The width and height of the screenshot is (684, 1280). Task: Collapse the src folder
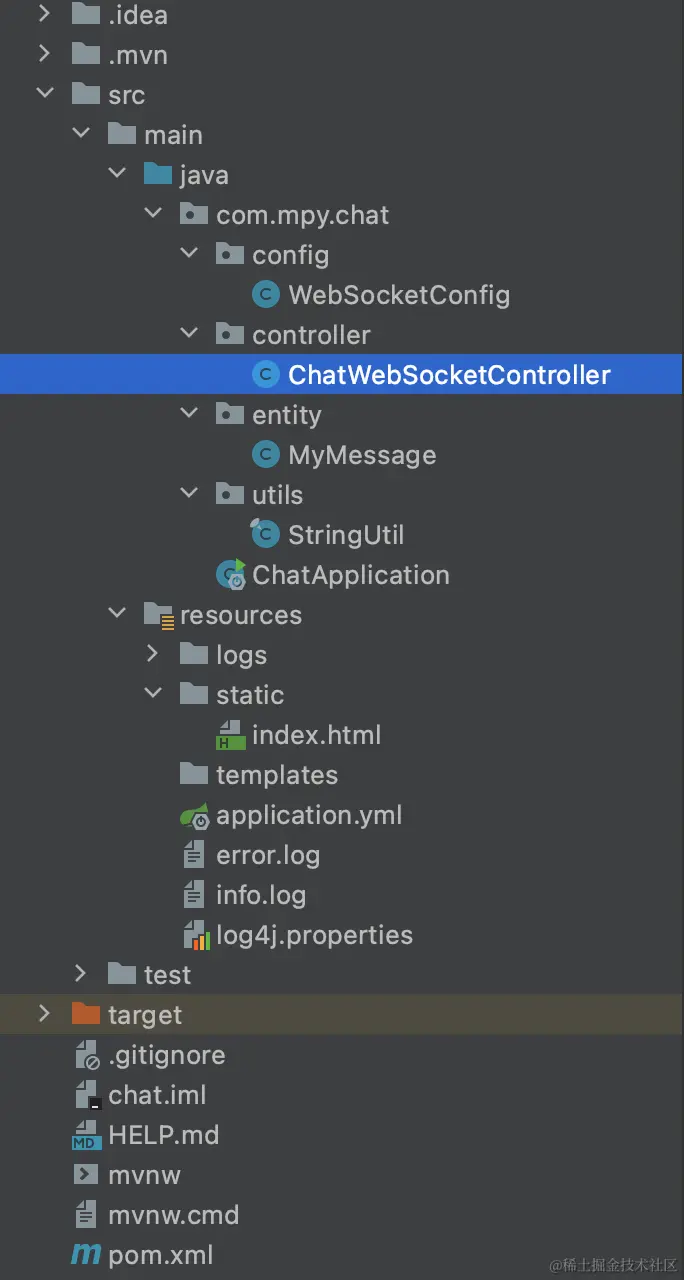[45, 95]
